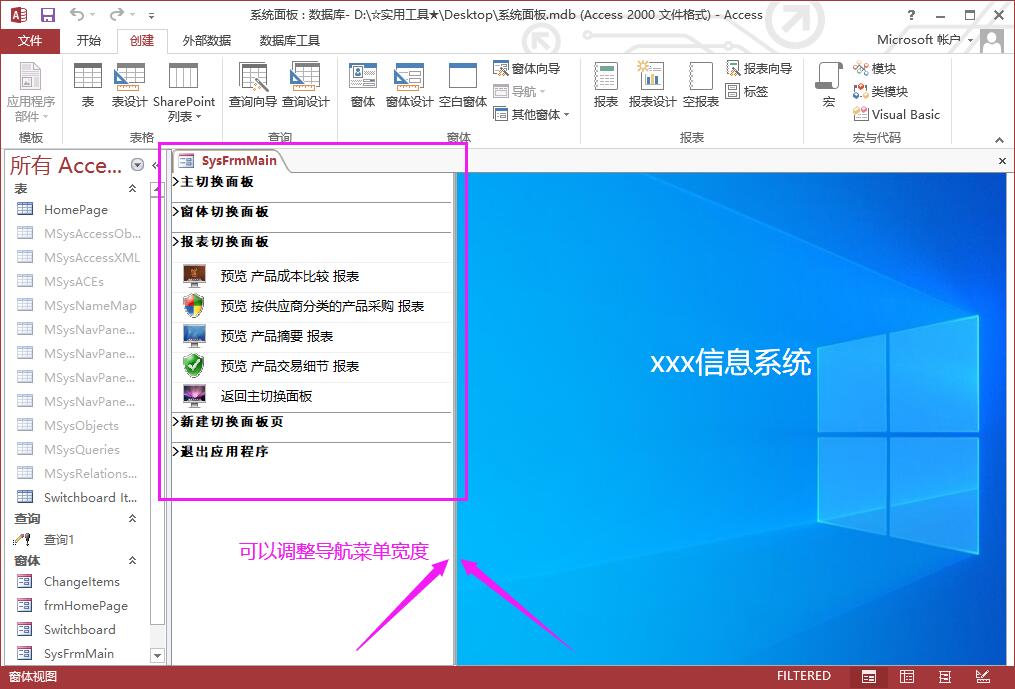Switch to Form View in status bar
The width and height of the screenshot is (1015, 689).
[x=869, y=677]
